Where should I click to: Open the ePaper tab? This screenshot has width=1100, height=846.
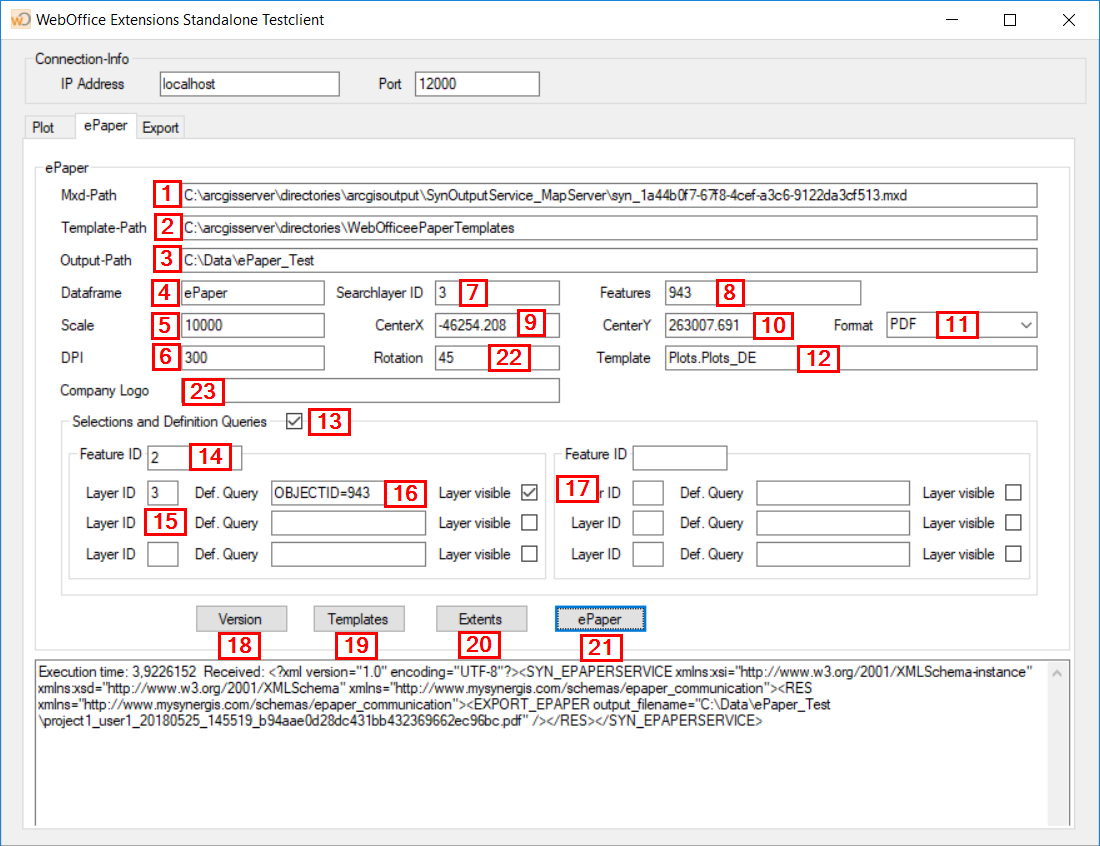click(105, 126)
